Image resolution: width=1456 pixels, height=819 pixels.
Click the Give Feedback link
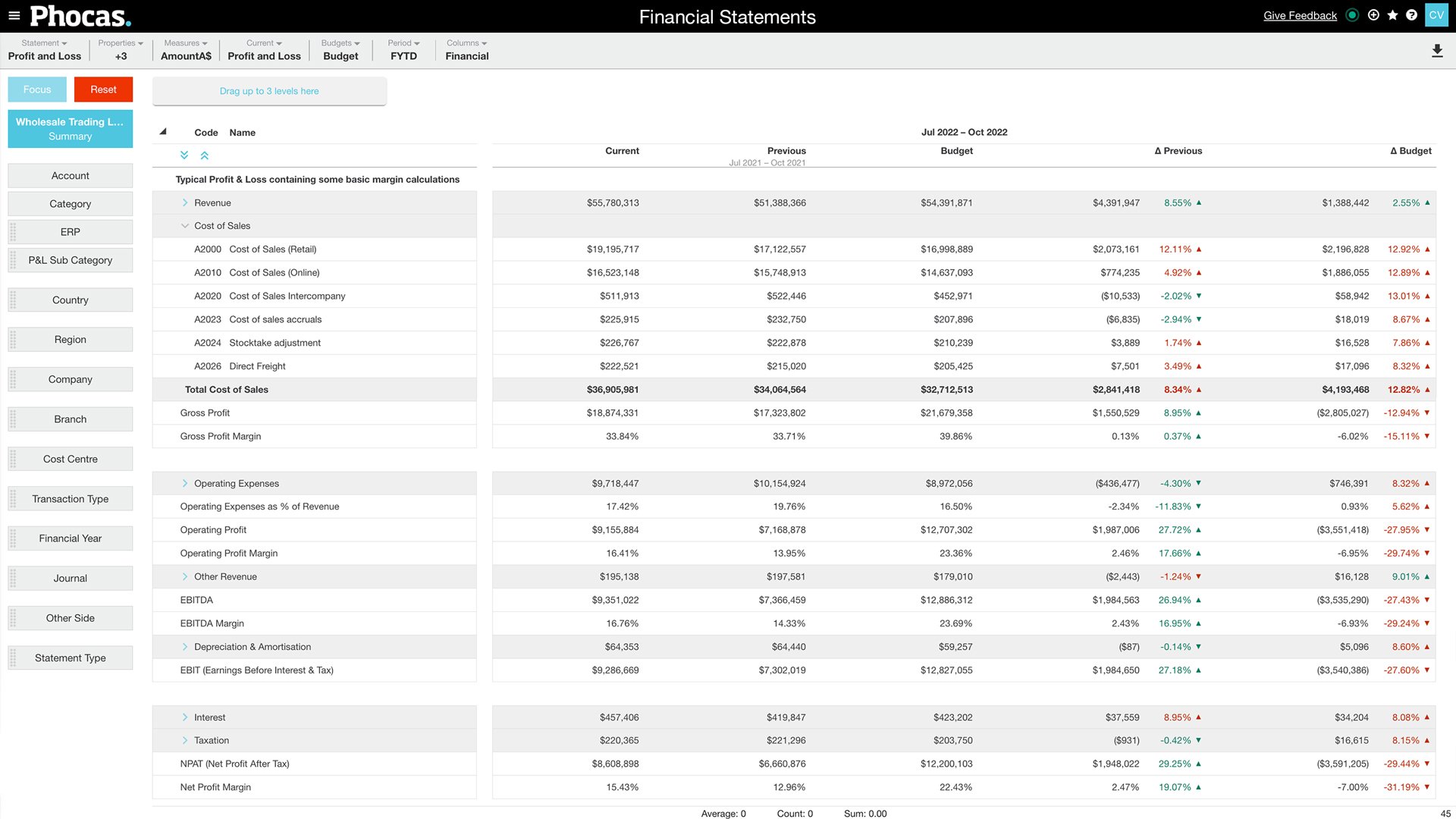click(1300, 16)
